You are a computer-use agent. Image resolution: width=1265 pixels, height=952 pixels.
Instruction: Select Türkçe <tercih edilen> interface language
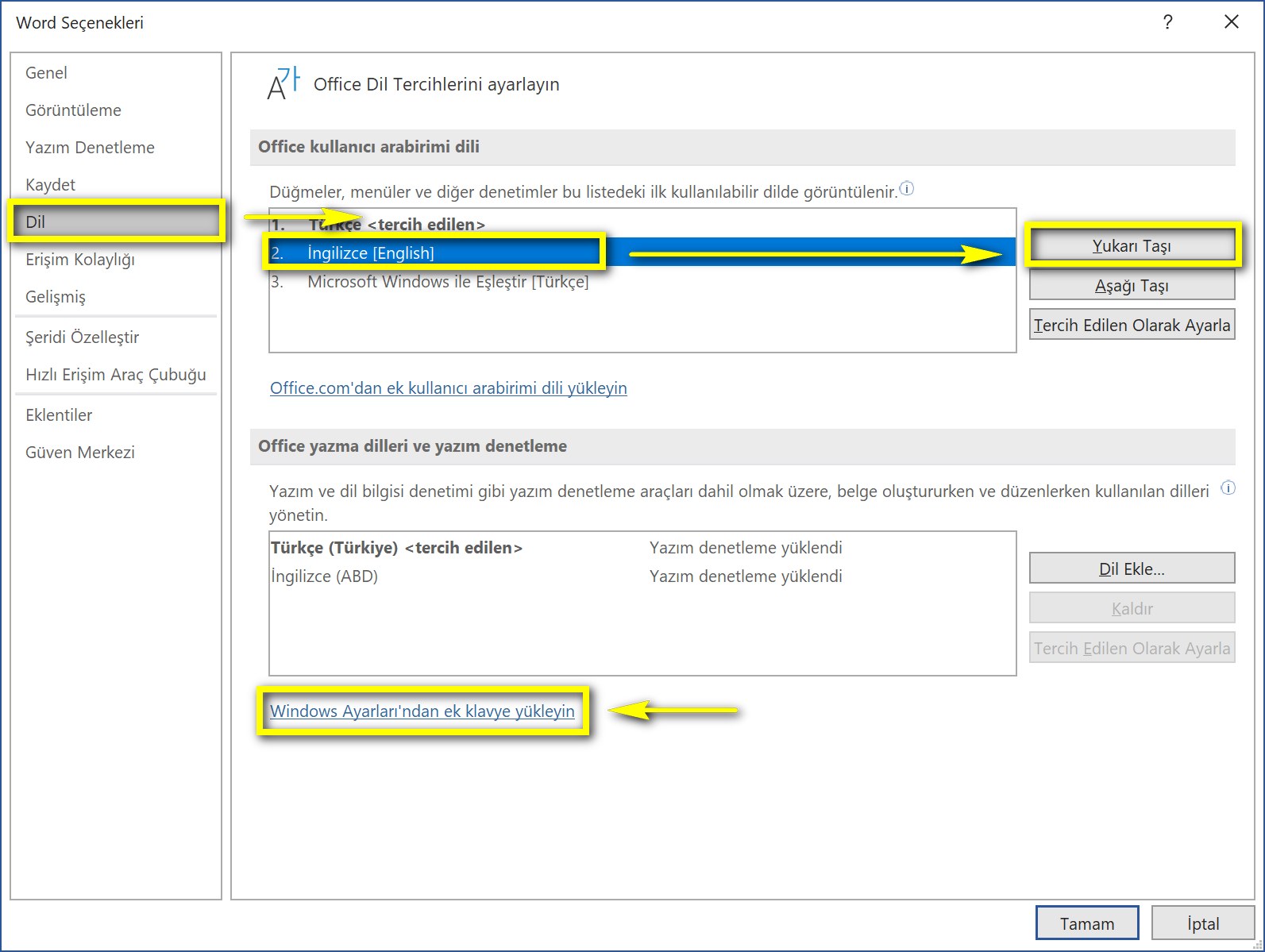coord(642,225)
